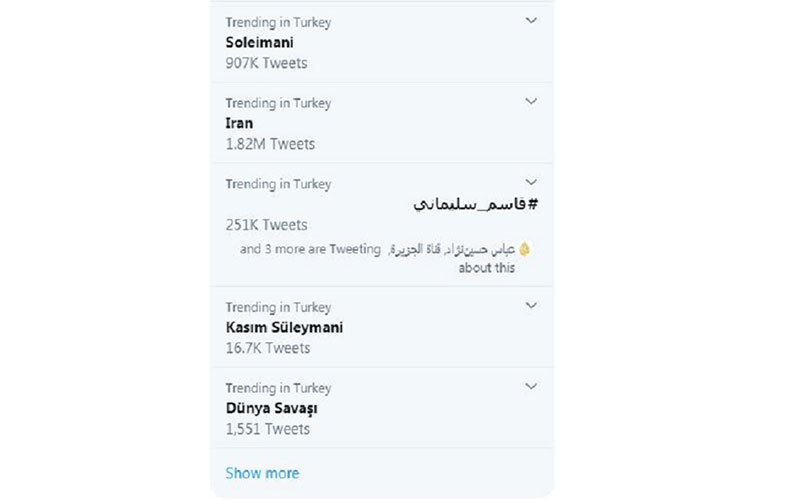Expand the chevron for Kasım Süleymani trend
The image size is (800, 500).
pyautogui.click(x=531, y=305)
